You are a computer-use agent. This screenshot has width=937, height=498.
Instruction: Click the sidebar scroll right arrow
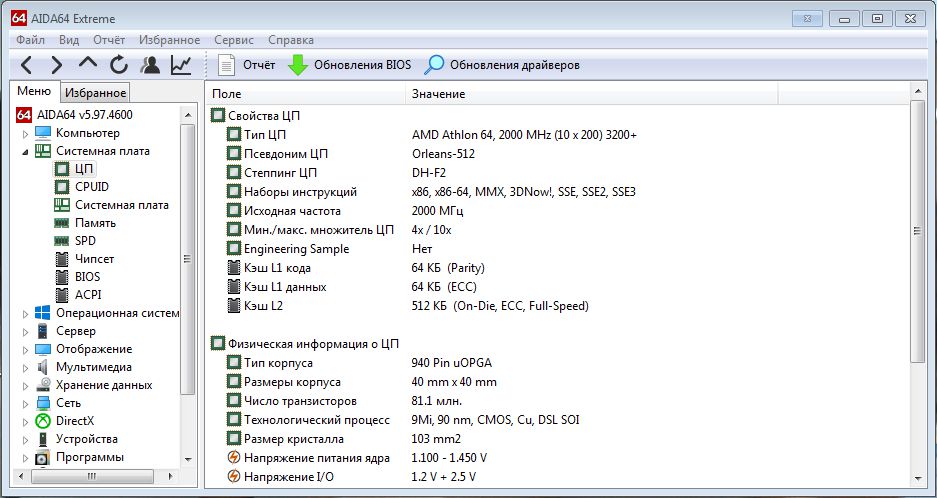[x=170, y=476]
